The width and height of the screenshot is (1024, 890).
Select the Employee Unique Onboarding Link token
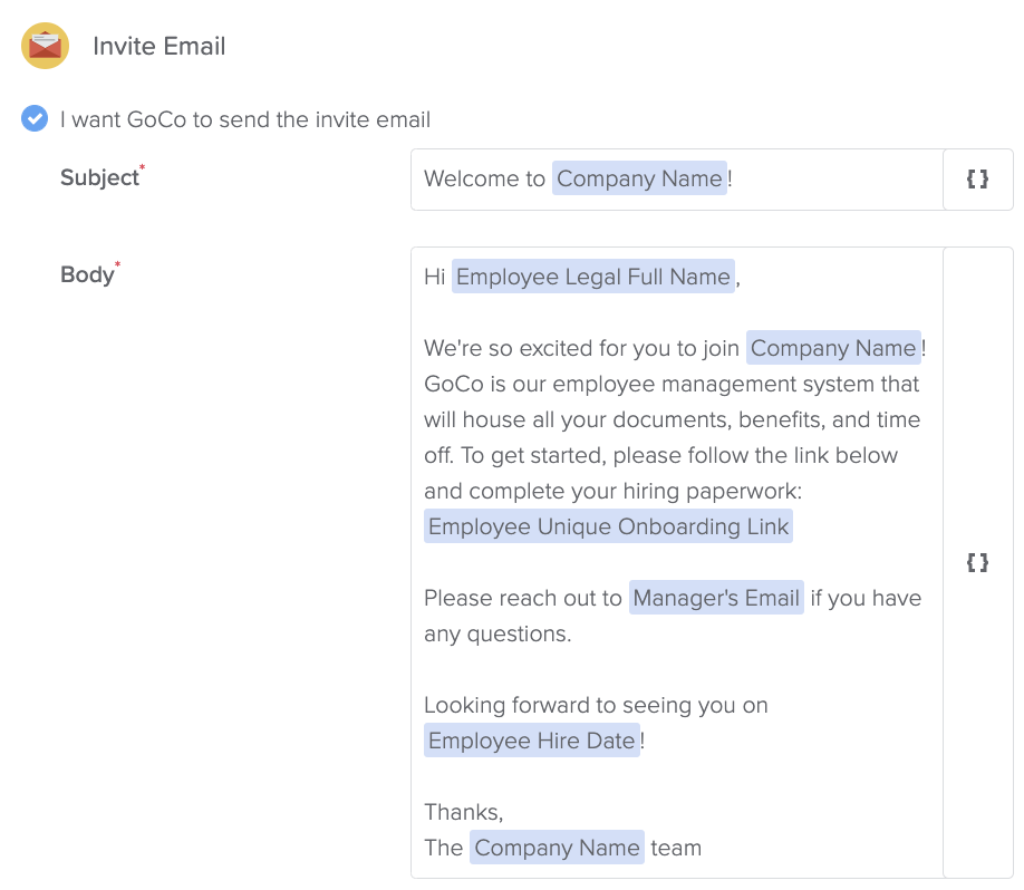pos(607,526)
